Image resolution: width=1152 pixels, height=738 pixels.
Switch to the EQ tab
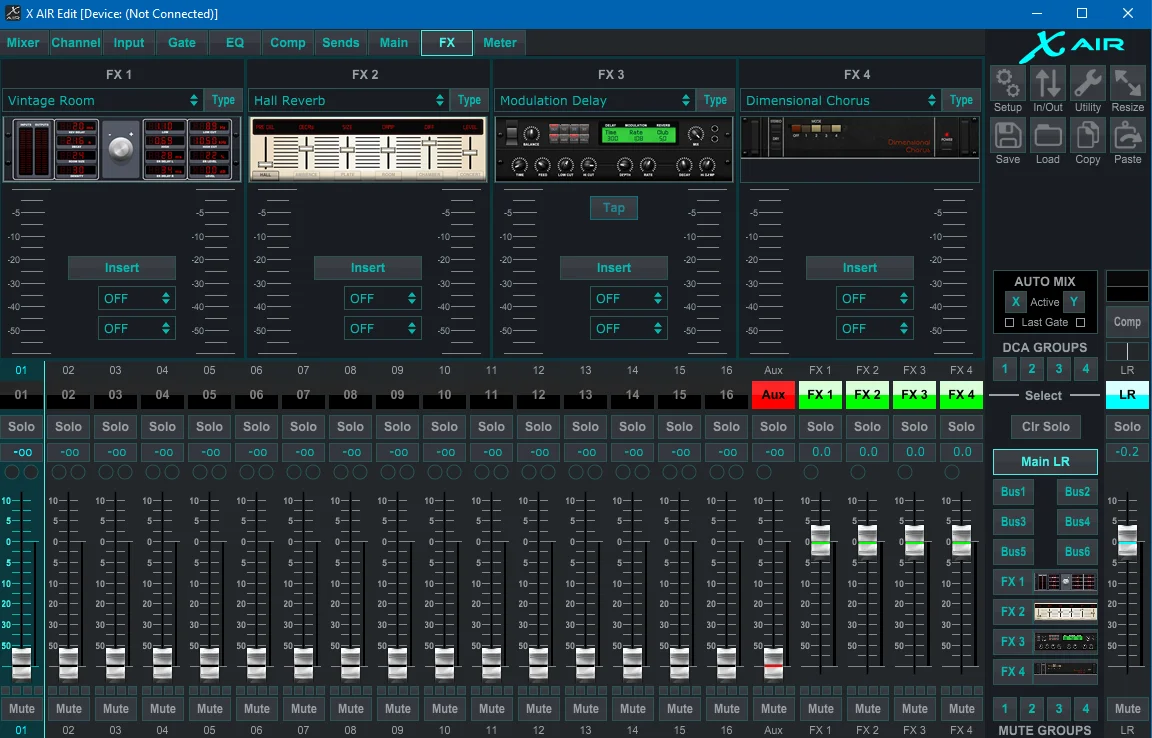click(235, 43)
